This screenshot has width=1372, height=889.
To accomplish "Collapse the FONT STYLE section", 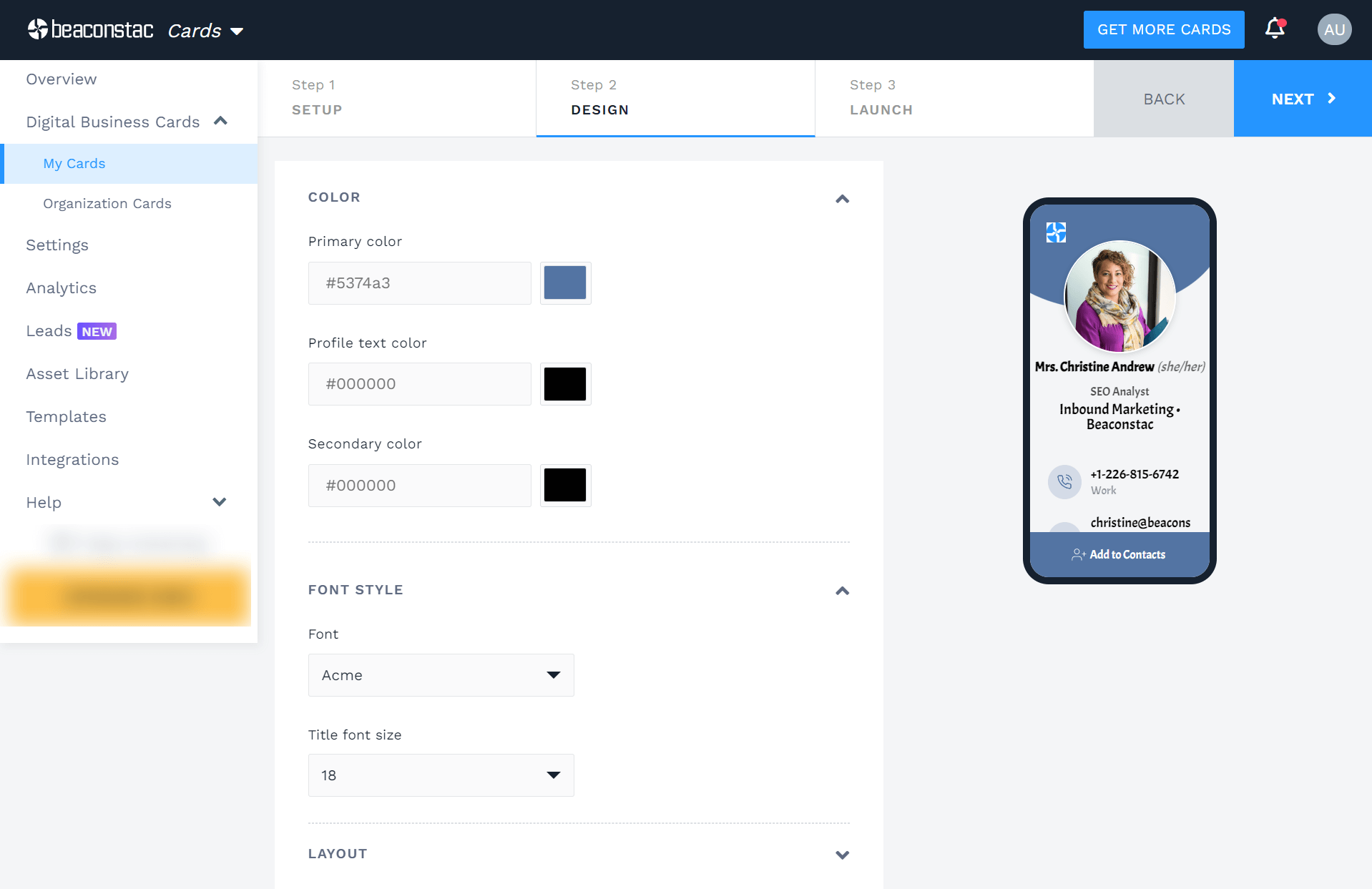I will tap(843, 591).
